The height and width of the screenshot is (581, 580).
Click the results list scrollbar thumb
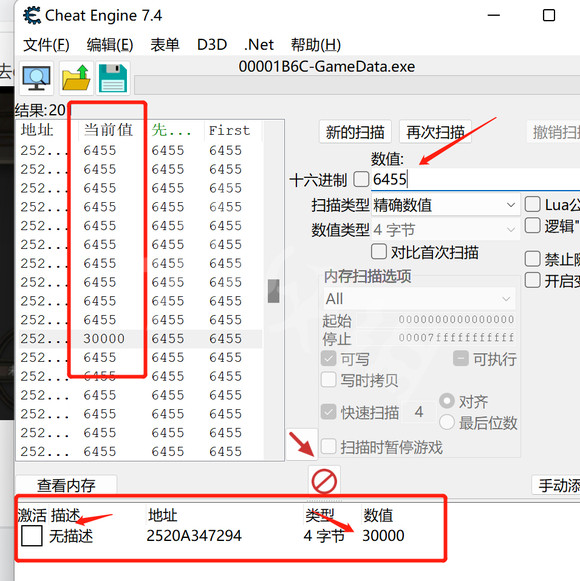tap(274, 291)
